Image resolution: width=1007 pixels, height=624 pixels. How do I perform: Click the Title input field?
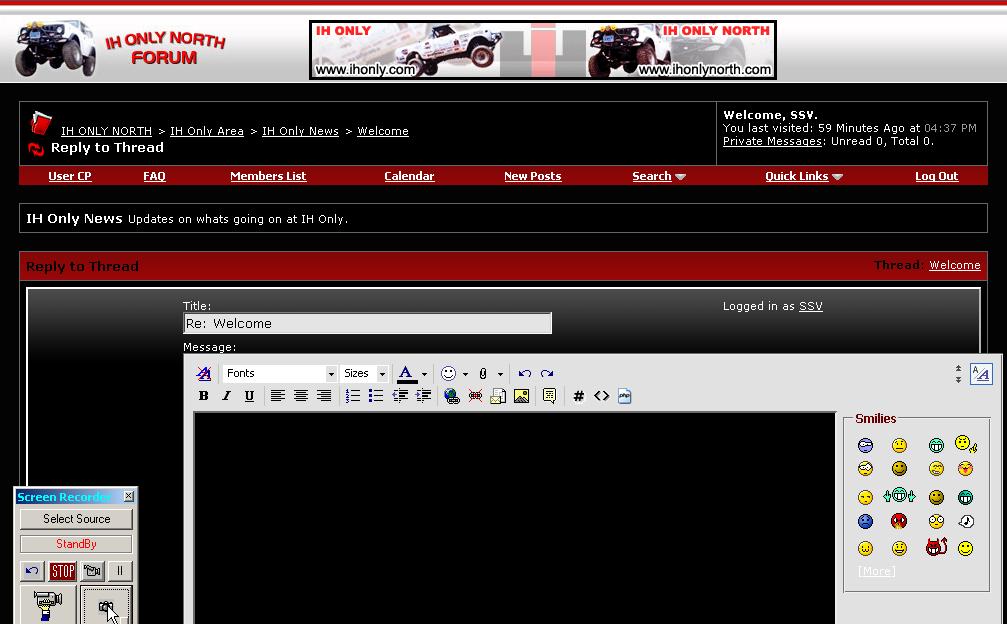point(367,324)
